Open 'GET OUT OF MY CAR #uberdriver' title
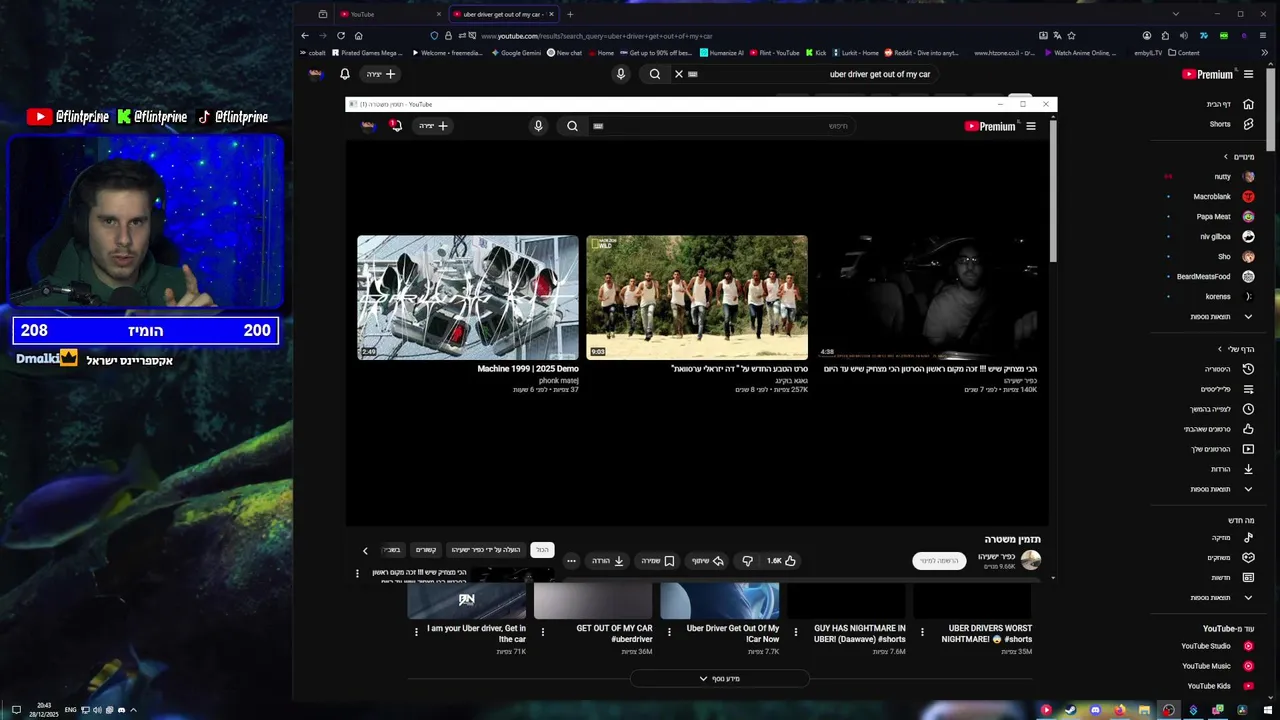 (614, 634)
